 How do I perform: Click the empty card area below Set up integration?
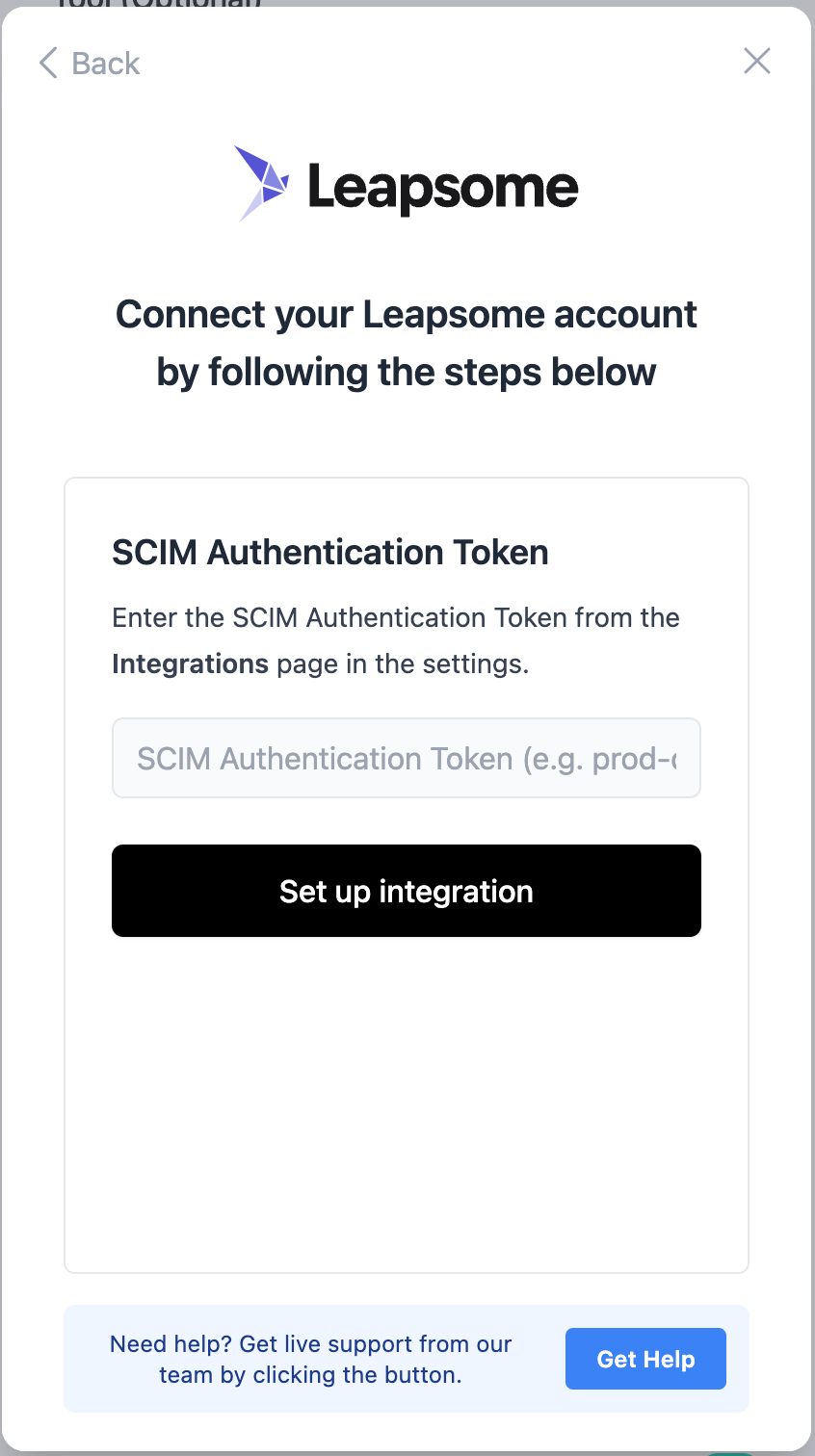coord(406,1098)
